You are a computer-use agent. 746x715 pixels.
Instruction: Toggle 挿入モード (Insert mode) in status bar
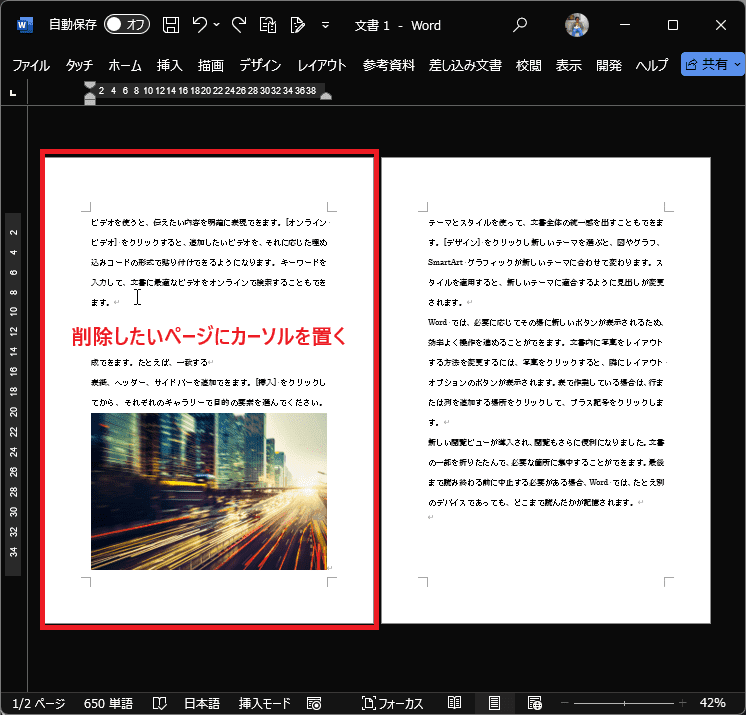(264, 703)
